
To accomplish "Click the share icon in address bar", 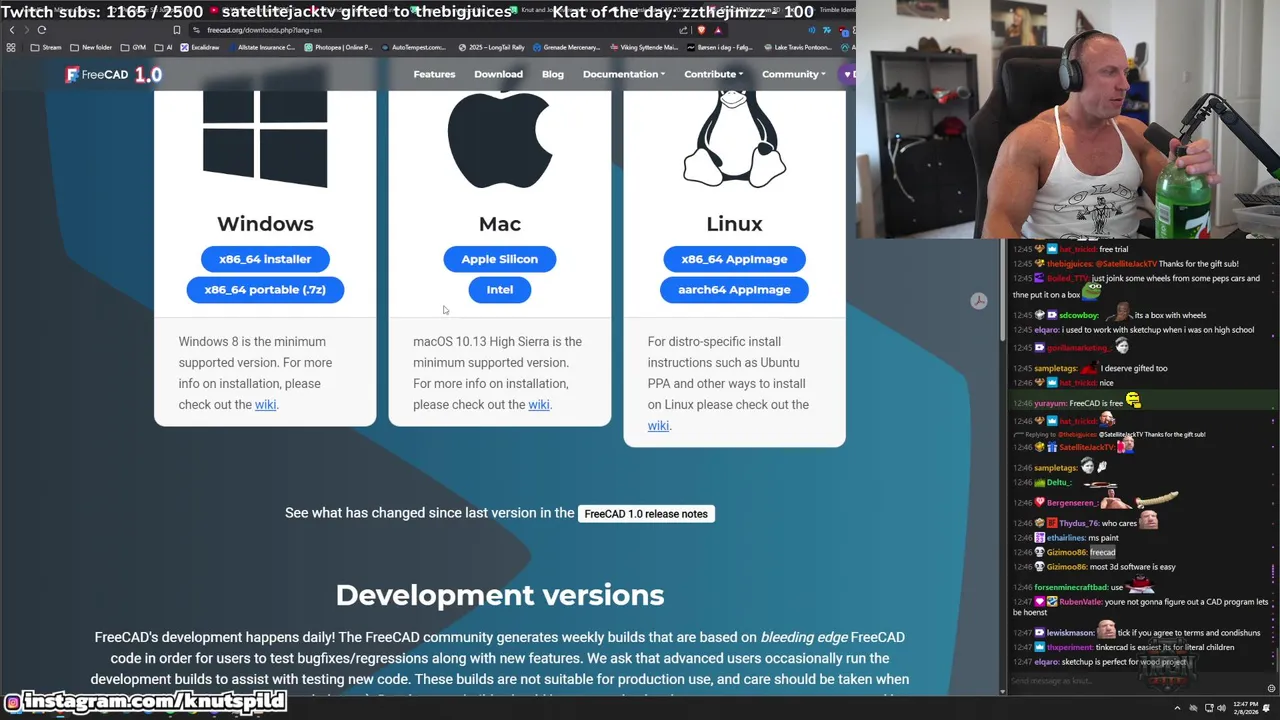I will coord(683,30).
